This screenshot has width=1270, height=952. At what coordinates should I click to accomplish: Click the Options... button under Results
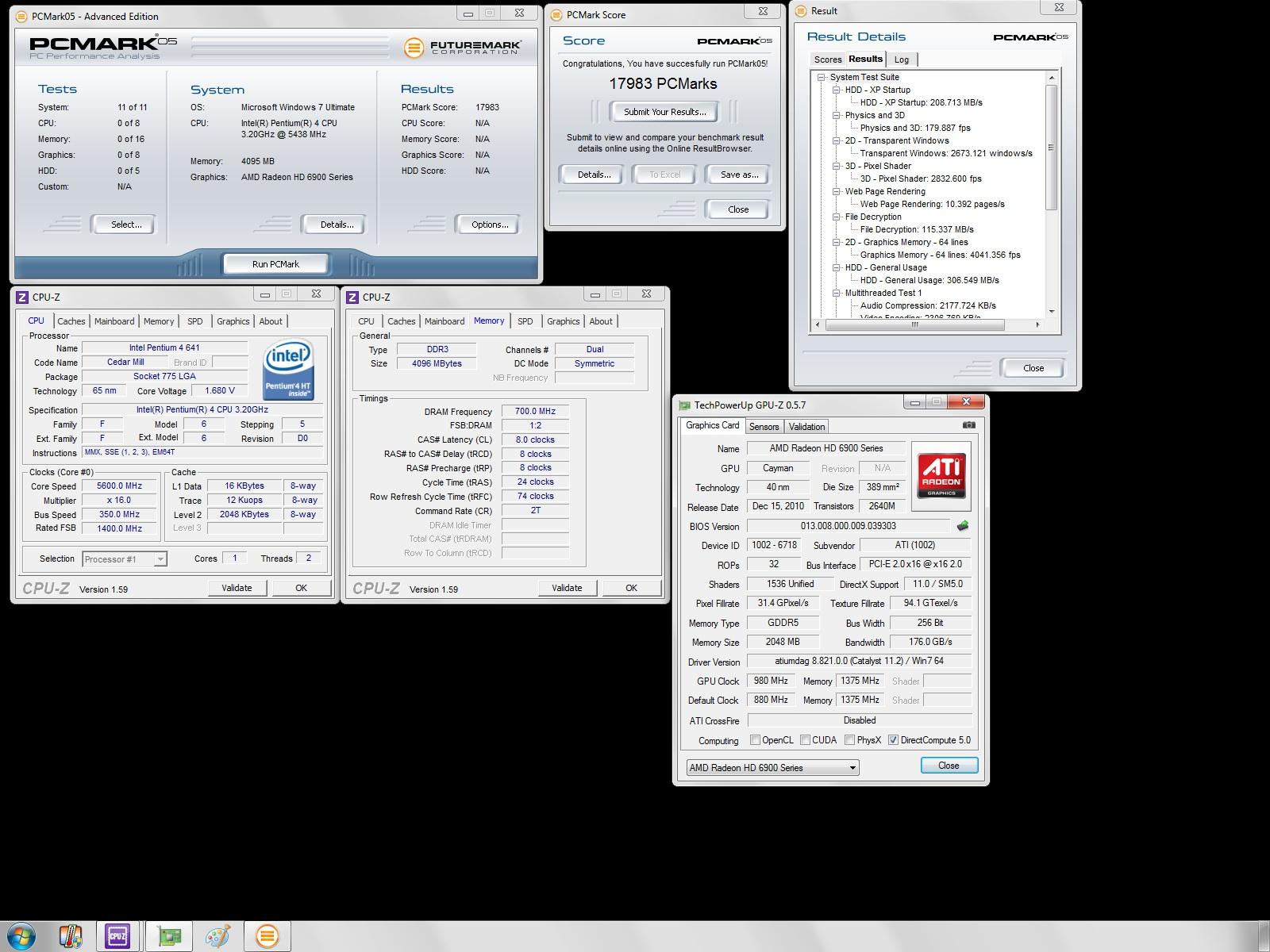[x=490, y=225]
